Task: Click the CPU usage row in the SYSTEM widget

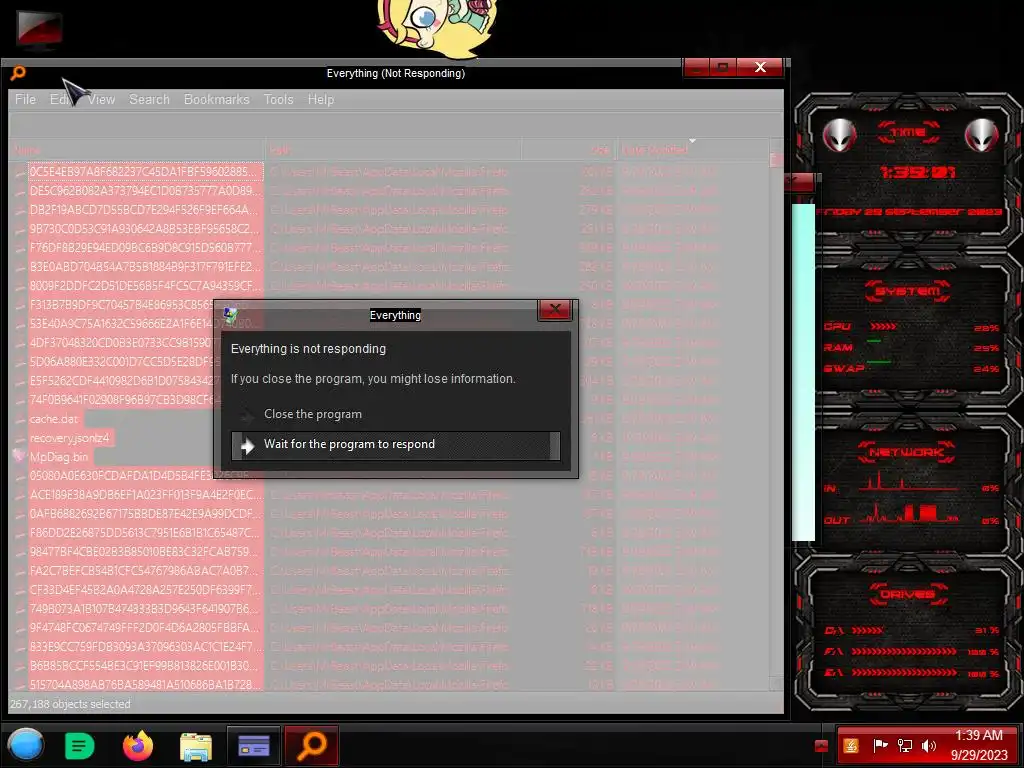Action: click(x=912, y=327)
